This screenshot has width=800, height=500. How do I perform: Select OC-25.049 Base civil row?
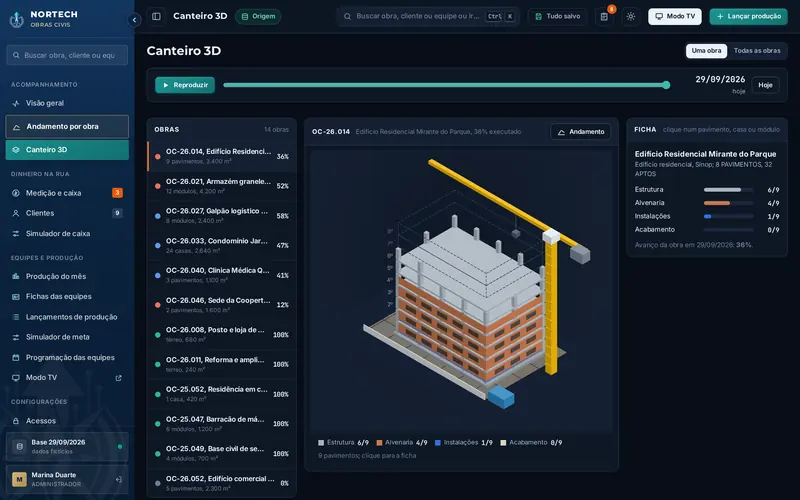pos(221,454)
